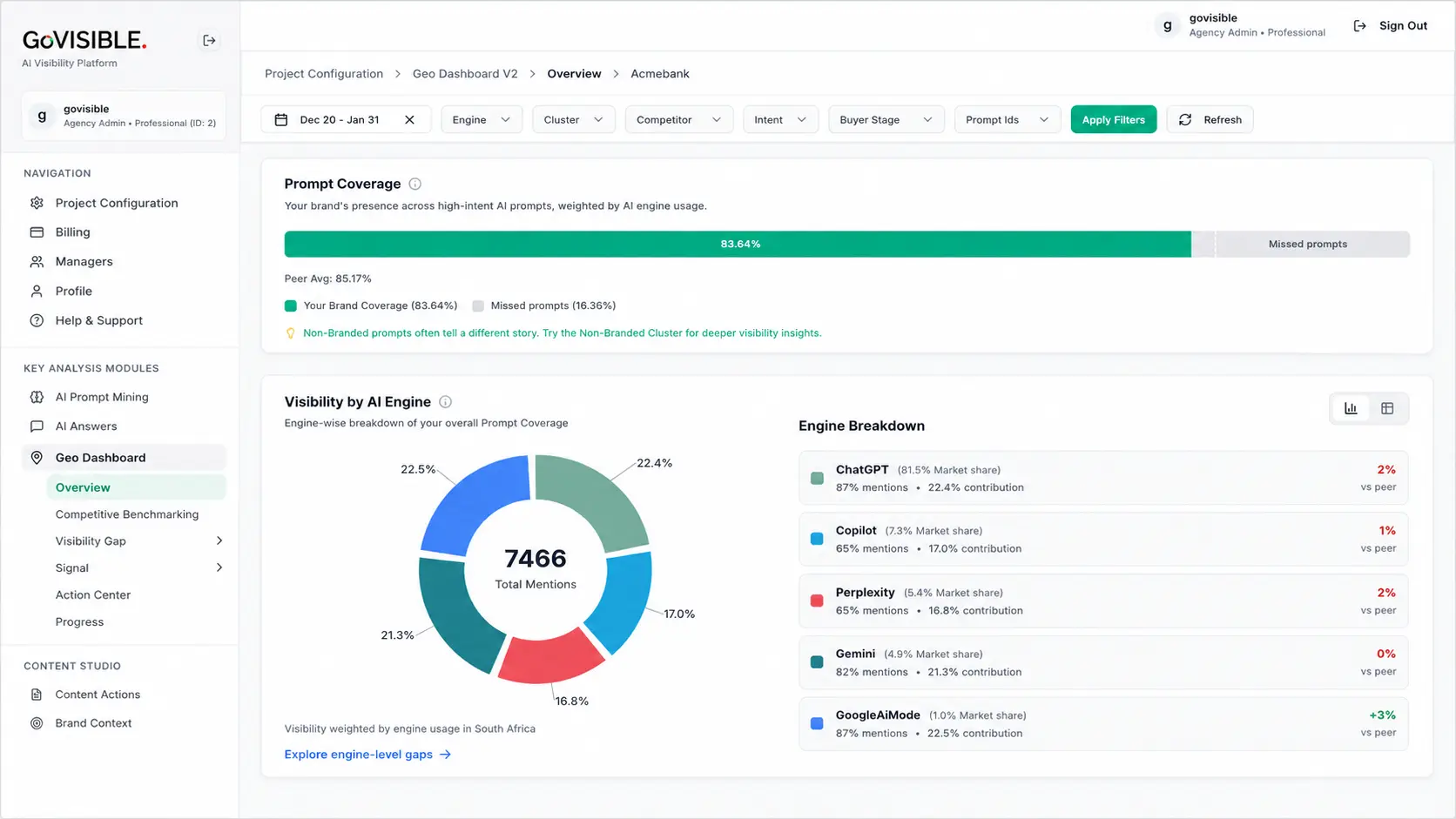The height and width of the screenshot is (819, 1456).
Task: Click the Apply Filters button
Action: click(x=1114, y=120)
